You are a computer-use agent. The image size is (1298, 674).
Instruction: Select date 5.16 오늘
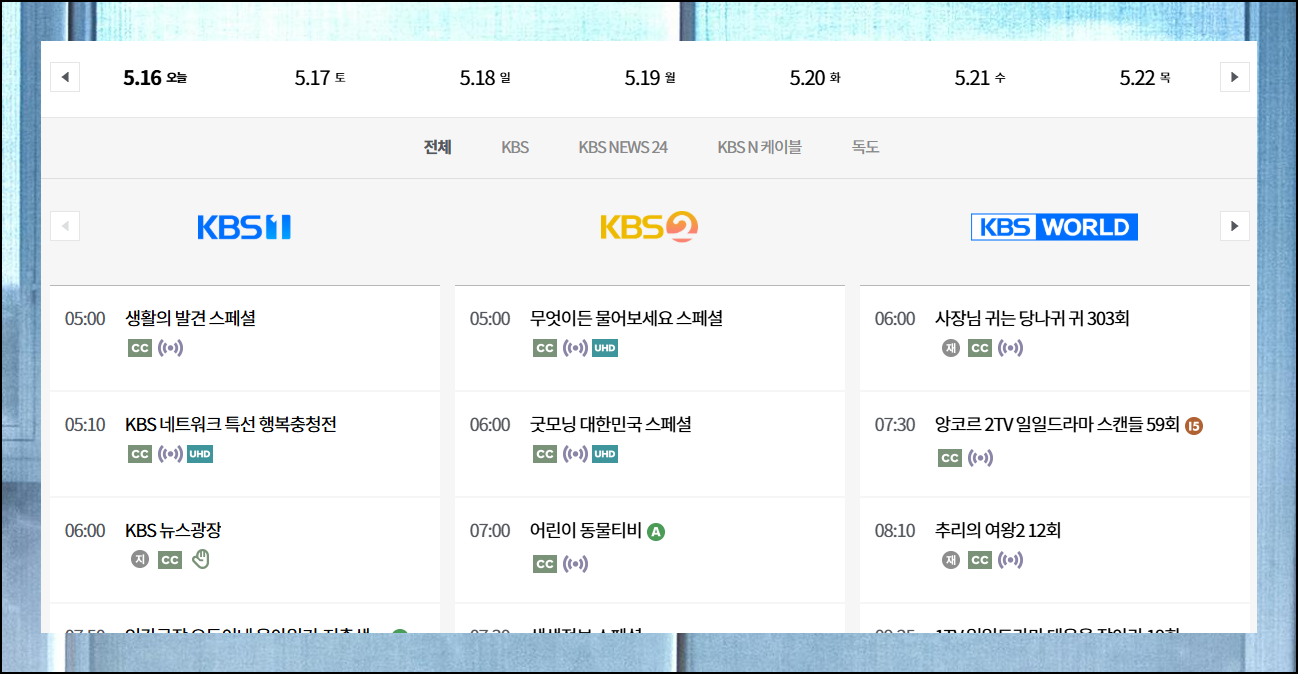tap(155, 77)
